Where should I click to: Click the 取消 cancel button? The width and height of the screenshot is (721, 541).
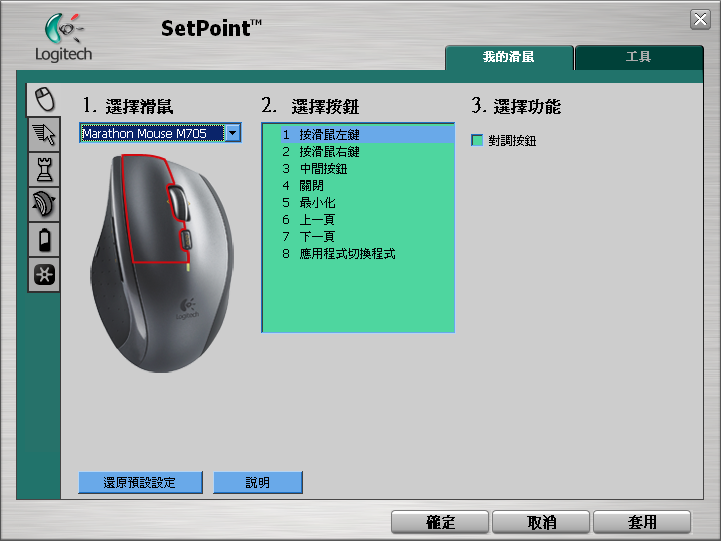point(541,522)
